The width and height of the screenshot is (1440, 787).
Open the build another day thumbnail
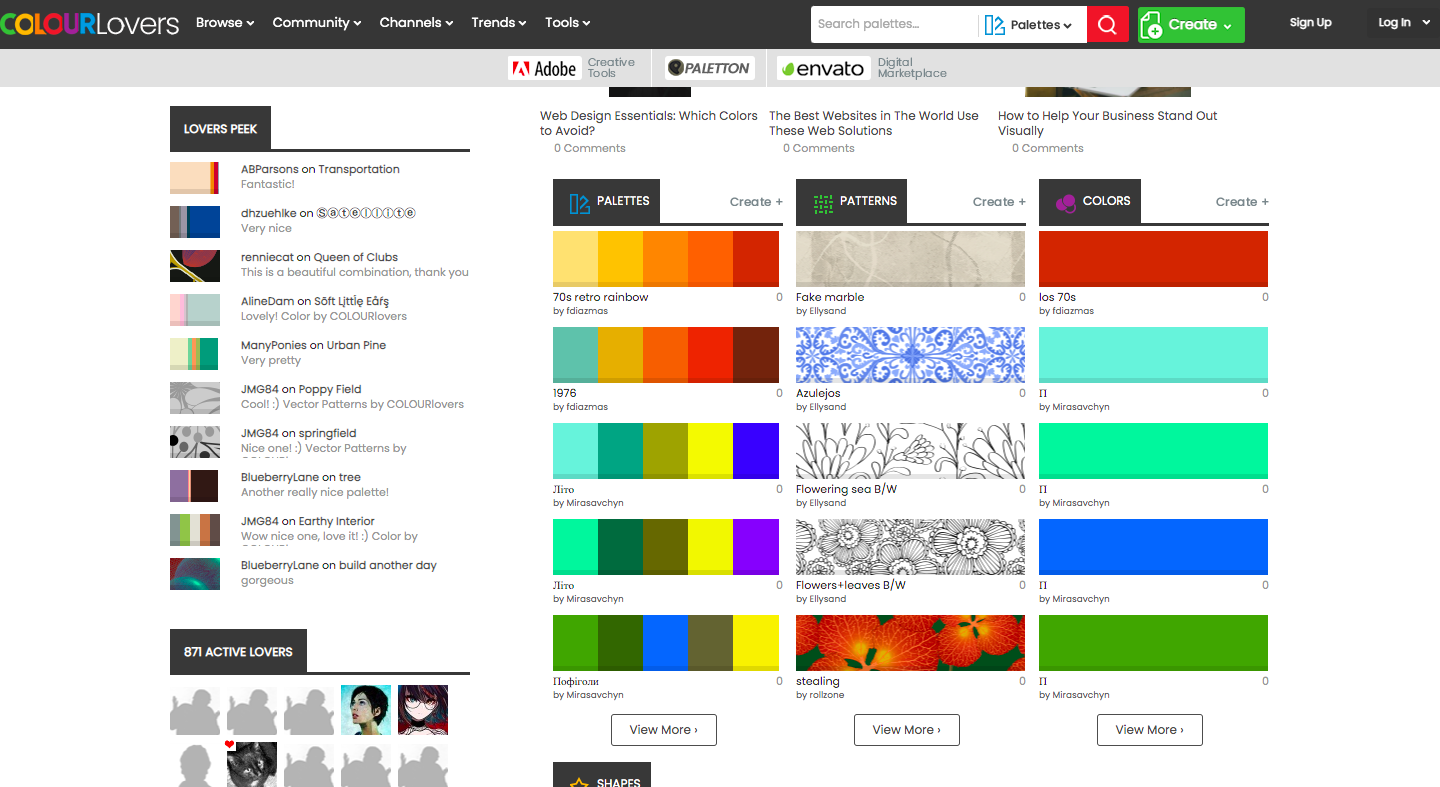pos(195,573)
